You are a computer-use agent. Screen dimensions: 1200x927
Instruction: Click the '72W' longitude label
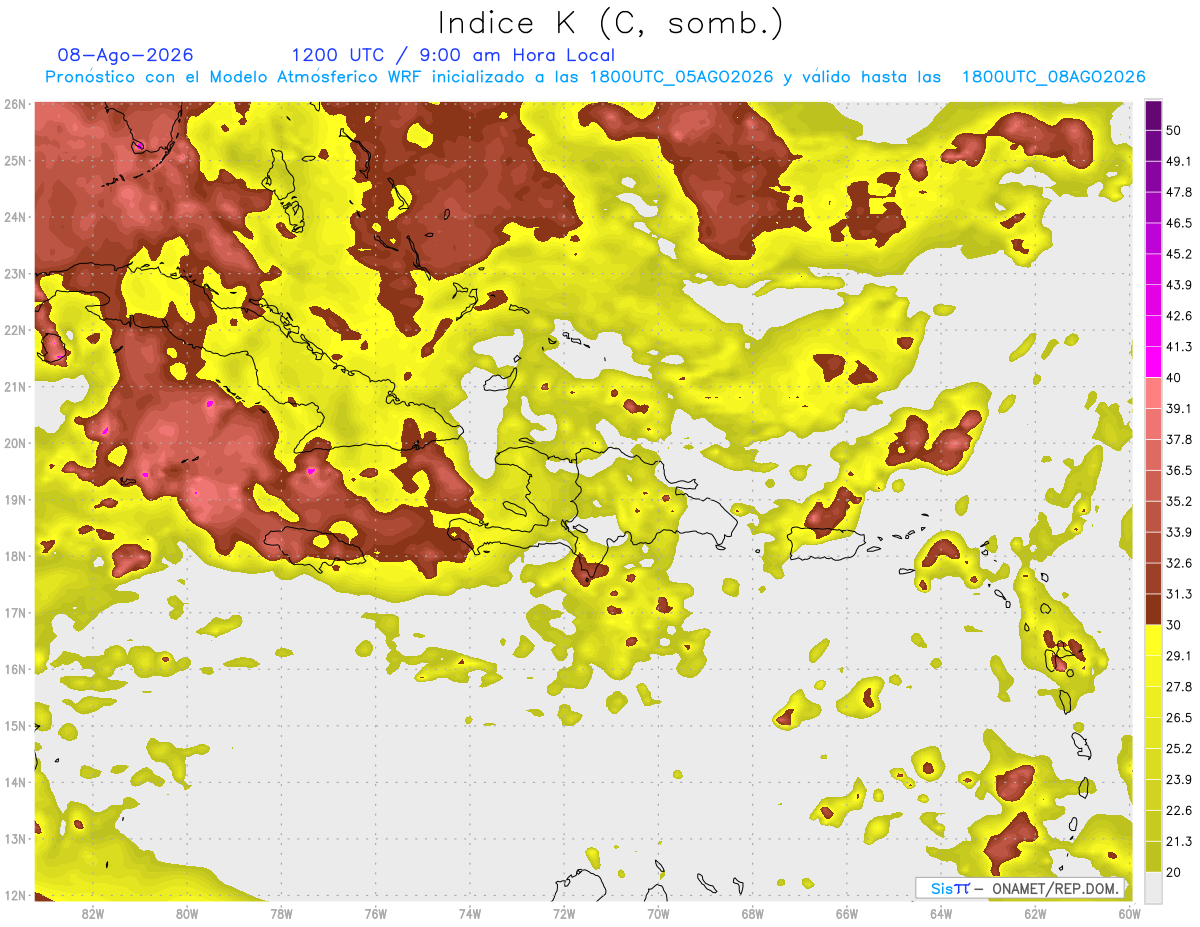564,914
